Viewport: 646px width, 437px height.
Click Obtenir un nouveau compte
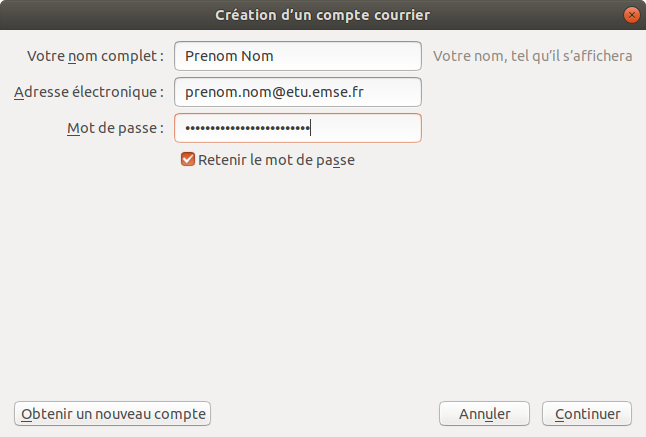tap(113, 413)
